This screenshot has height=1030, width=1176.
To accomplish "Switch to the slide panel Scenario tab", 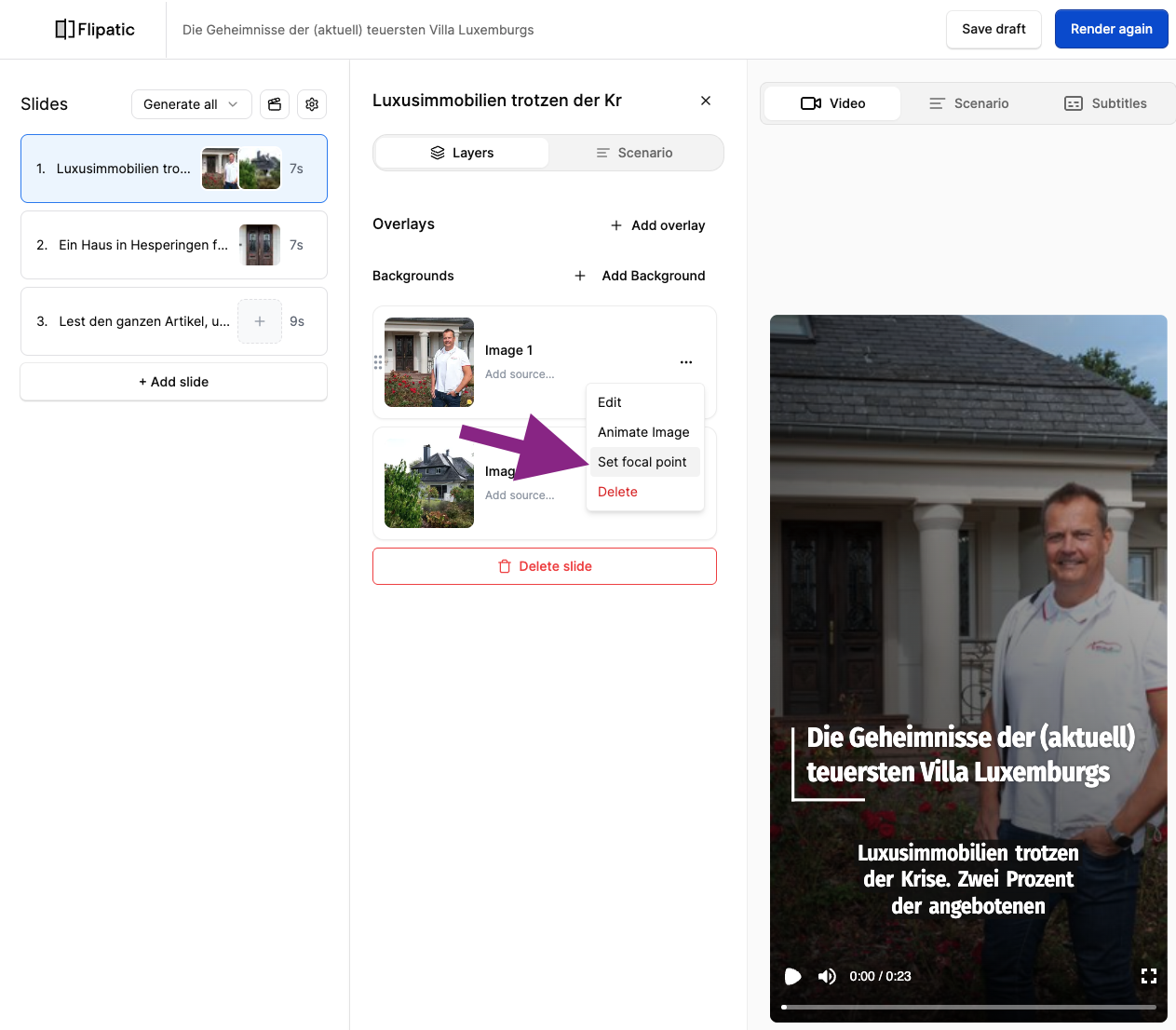I will pos(635,153).
